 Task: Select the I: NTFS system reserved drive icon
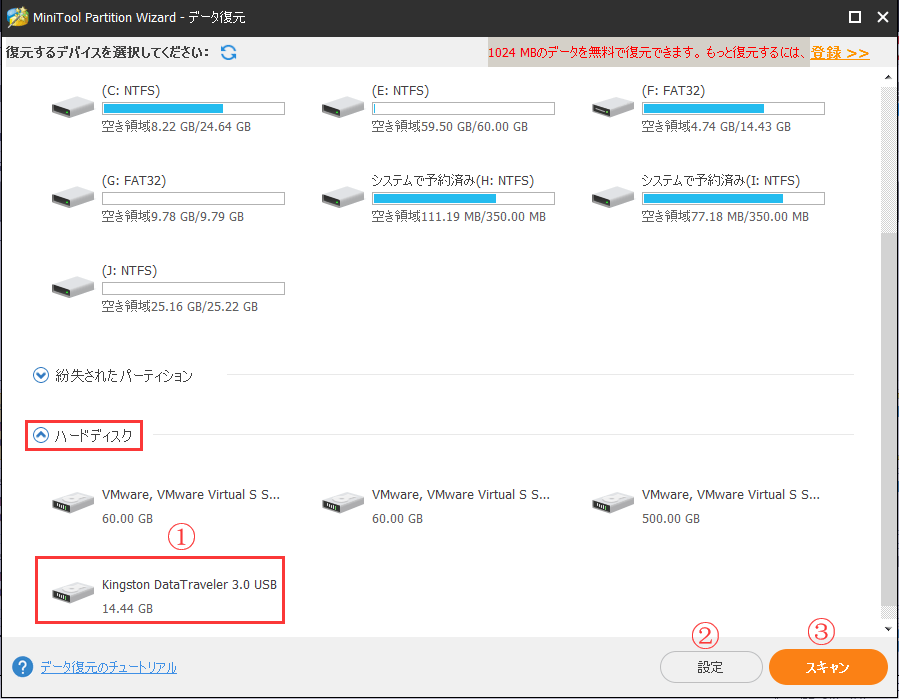tap(613, 197)
